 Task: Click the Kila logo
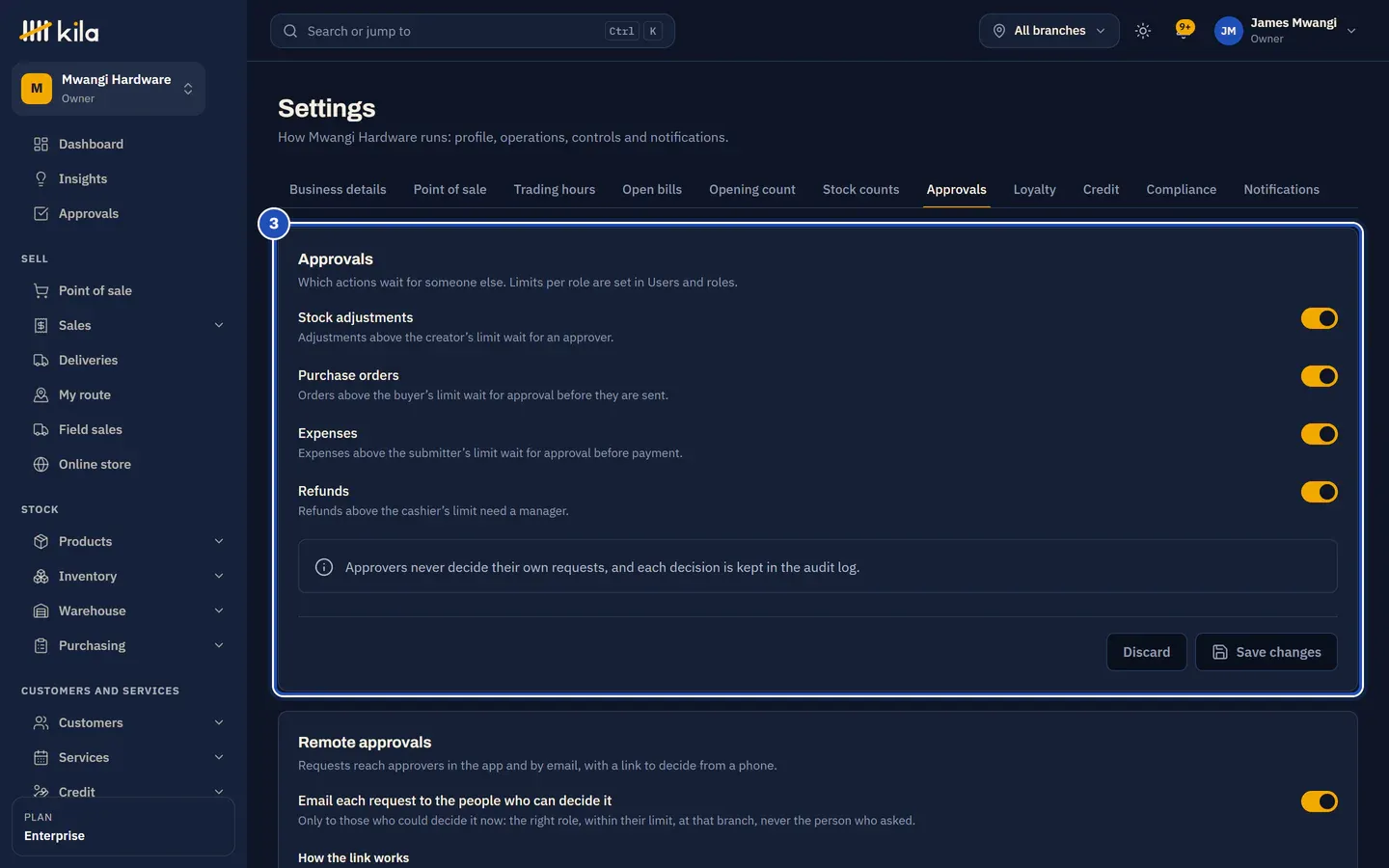pyautogui.click(x=59, y=31)
